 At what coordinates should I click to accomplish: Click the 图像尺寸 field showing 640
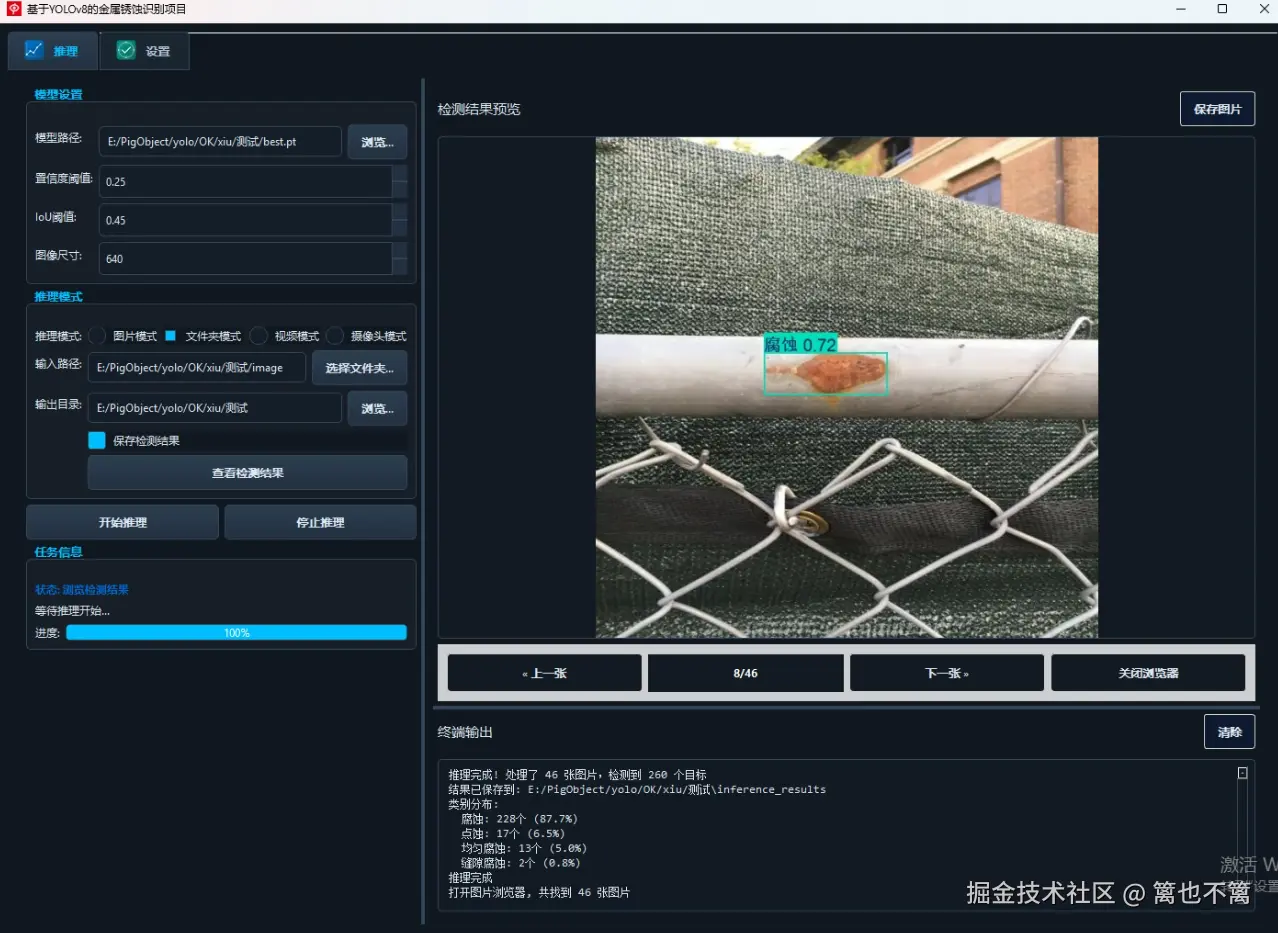pos(246,259)
